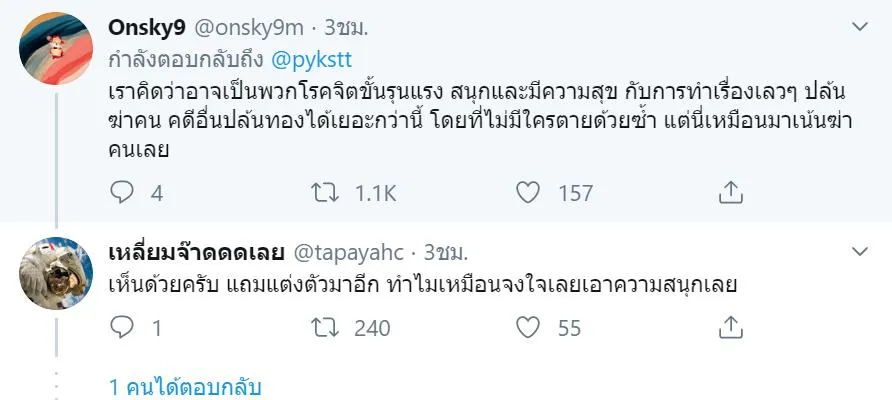Image resolution: width=892 pixels, height=400 pixels.
Task: Share Onsky9's tweet
Action: pos(731,192)
